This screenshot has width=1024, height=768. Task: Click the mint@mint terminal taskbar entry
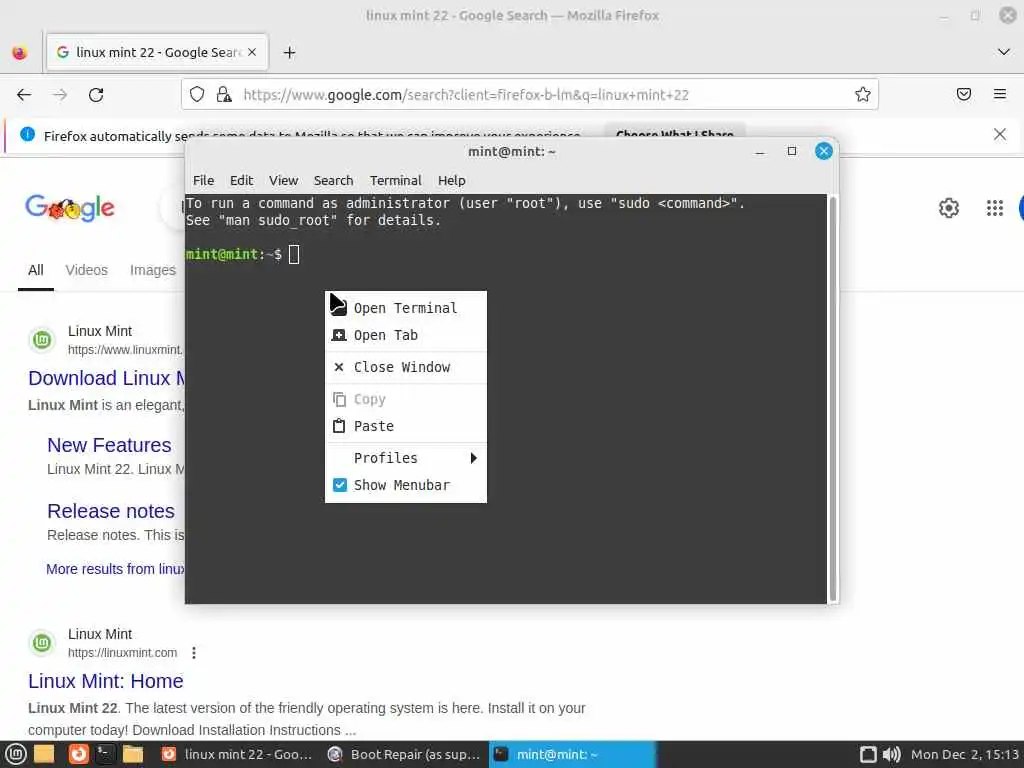(x=572, y=754)
